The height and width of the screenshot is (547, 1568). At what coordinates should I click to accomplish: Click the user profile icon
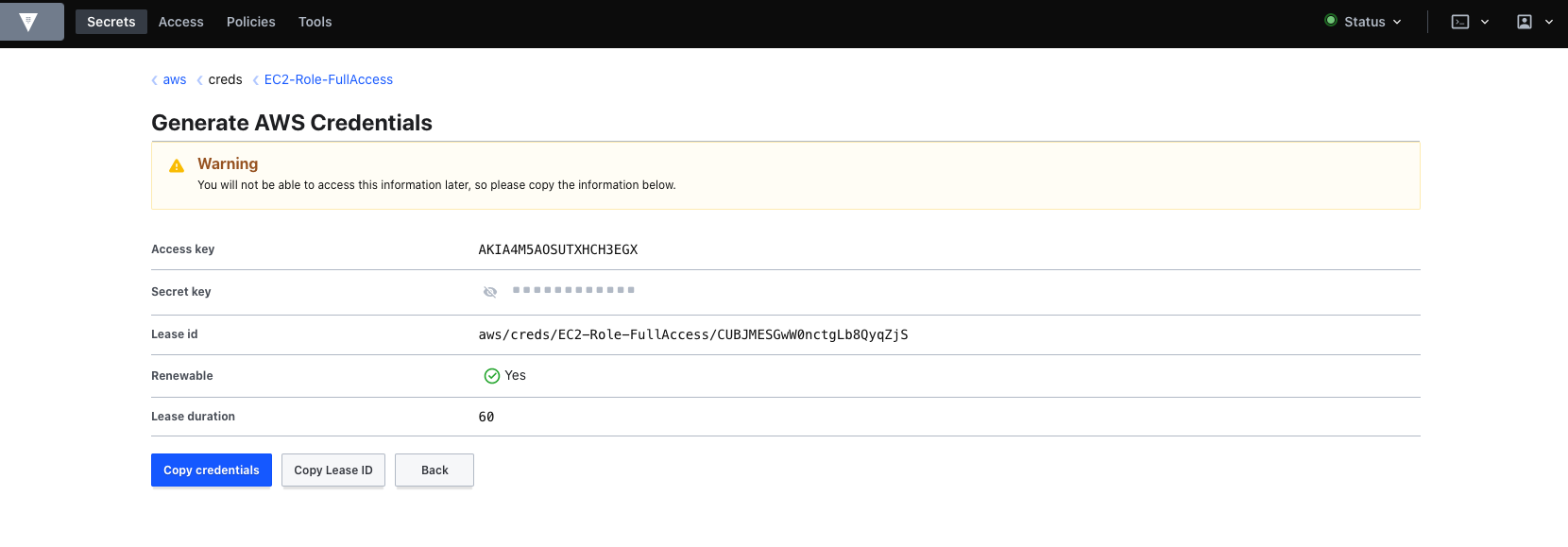(x=1524, y=22)
